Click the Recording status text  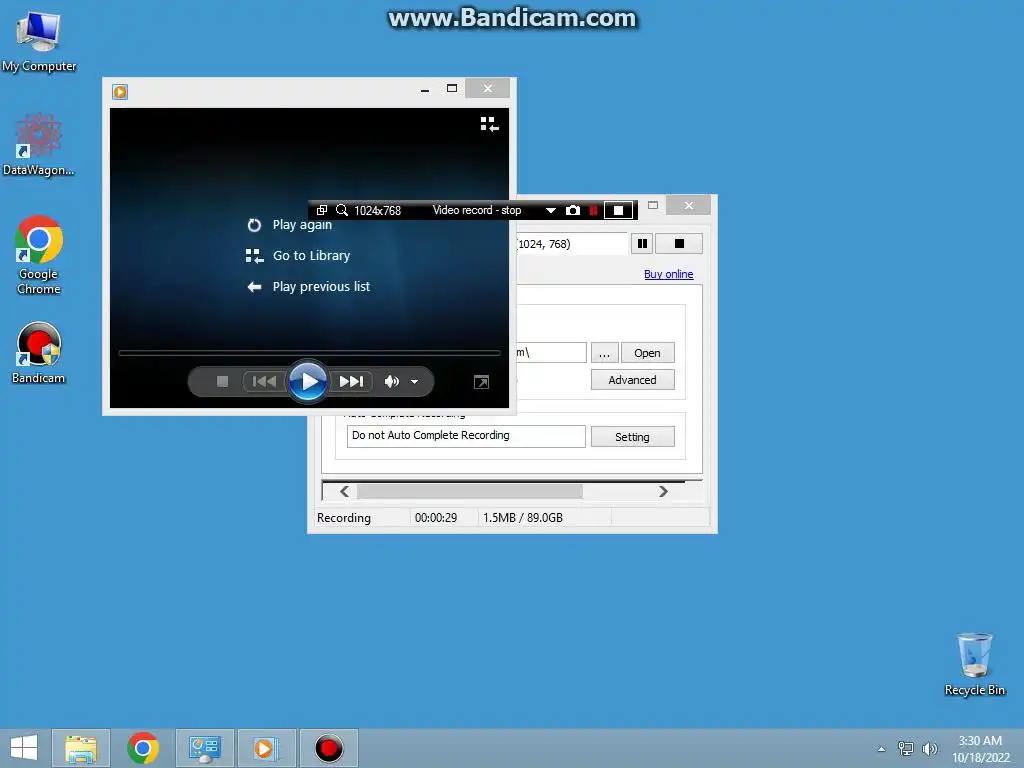point(344,518)
